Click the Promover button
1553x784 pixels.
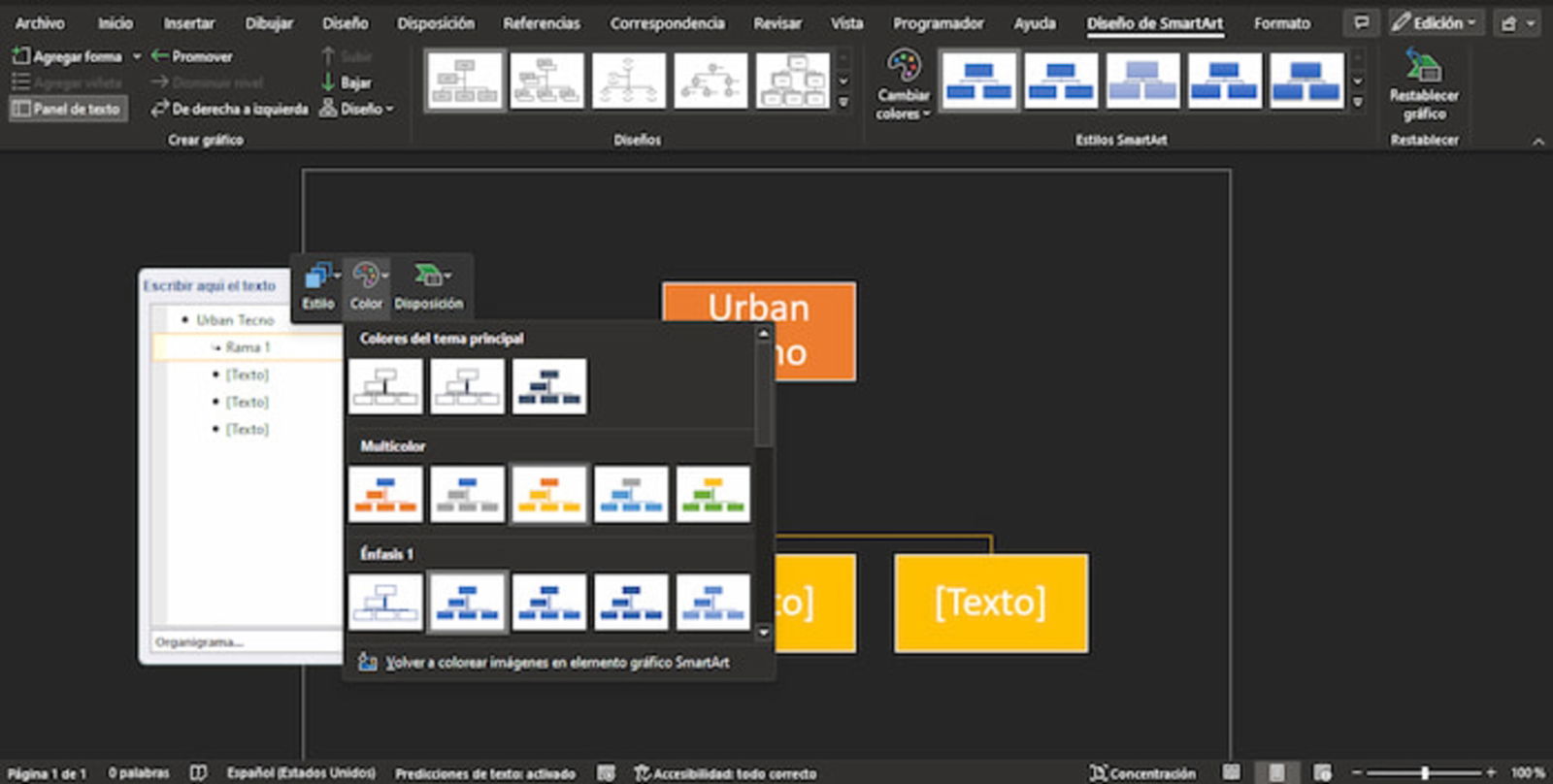pyautogui.click(x=192, y=56)
